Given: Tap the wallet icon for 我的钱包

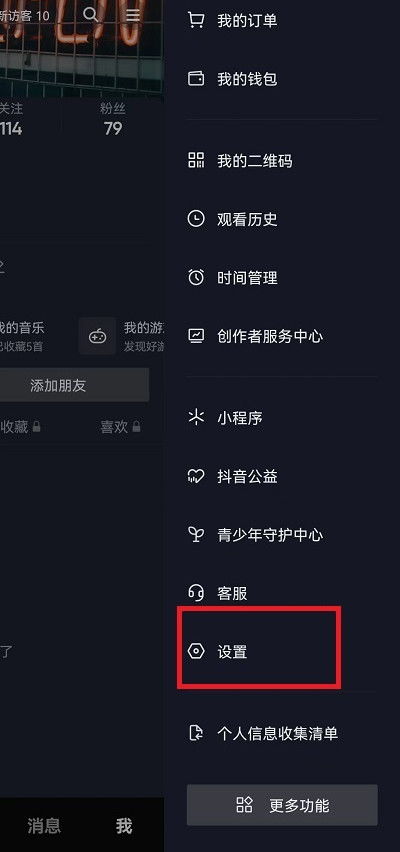Looking at the screenshot, I should 196,79.
